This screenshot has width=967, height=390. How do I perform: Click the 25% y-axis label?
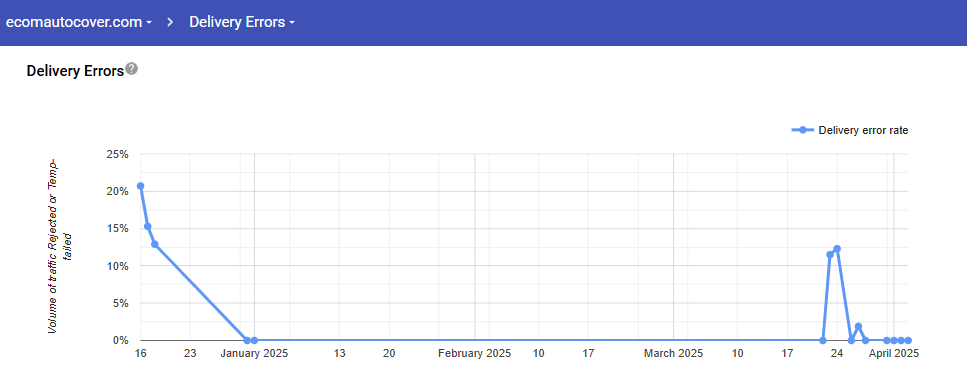[x=116, y=154]
